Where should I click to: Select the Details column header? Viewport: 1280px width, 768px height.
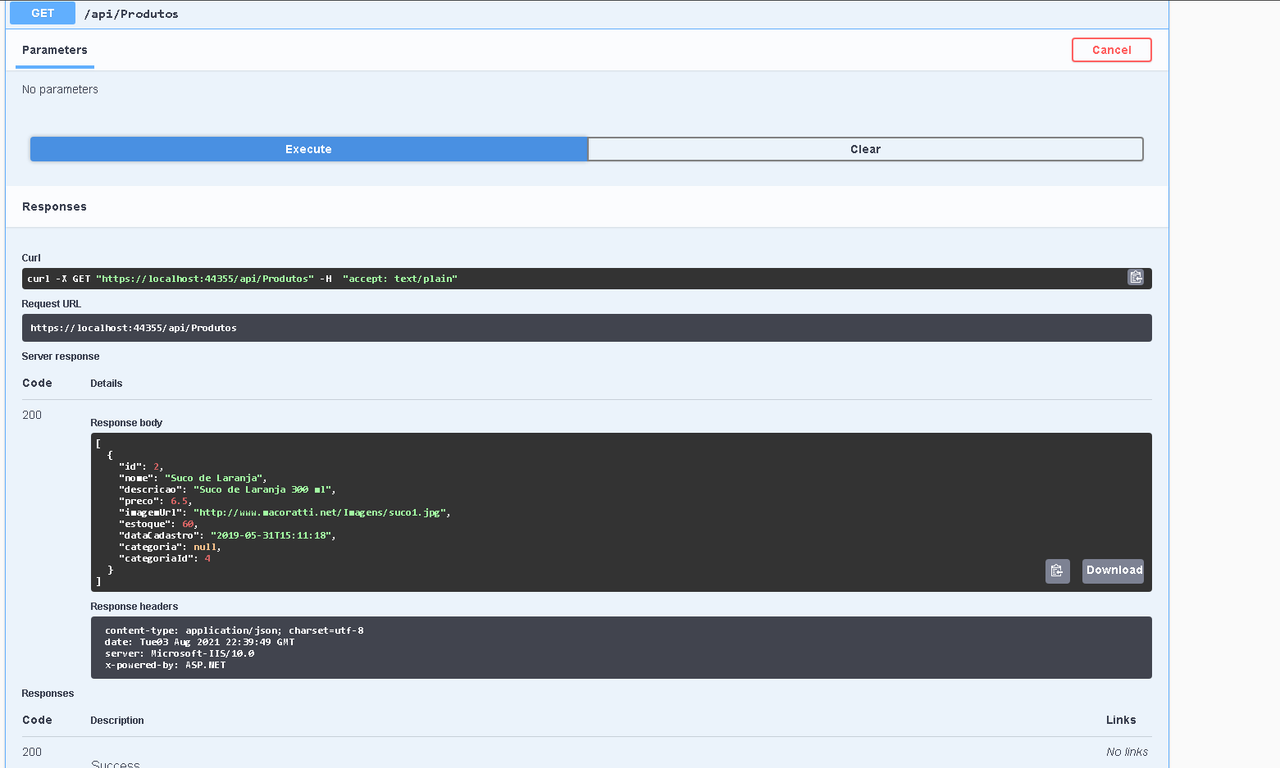(106, 382)
